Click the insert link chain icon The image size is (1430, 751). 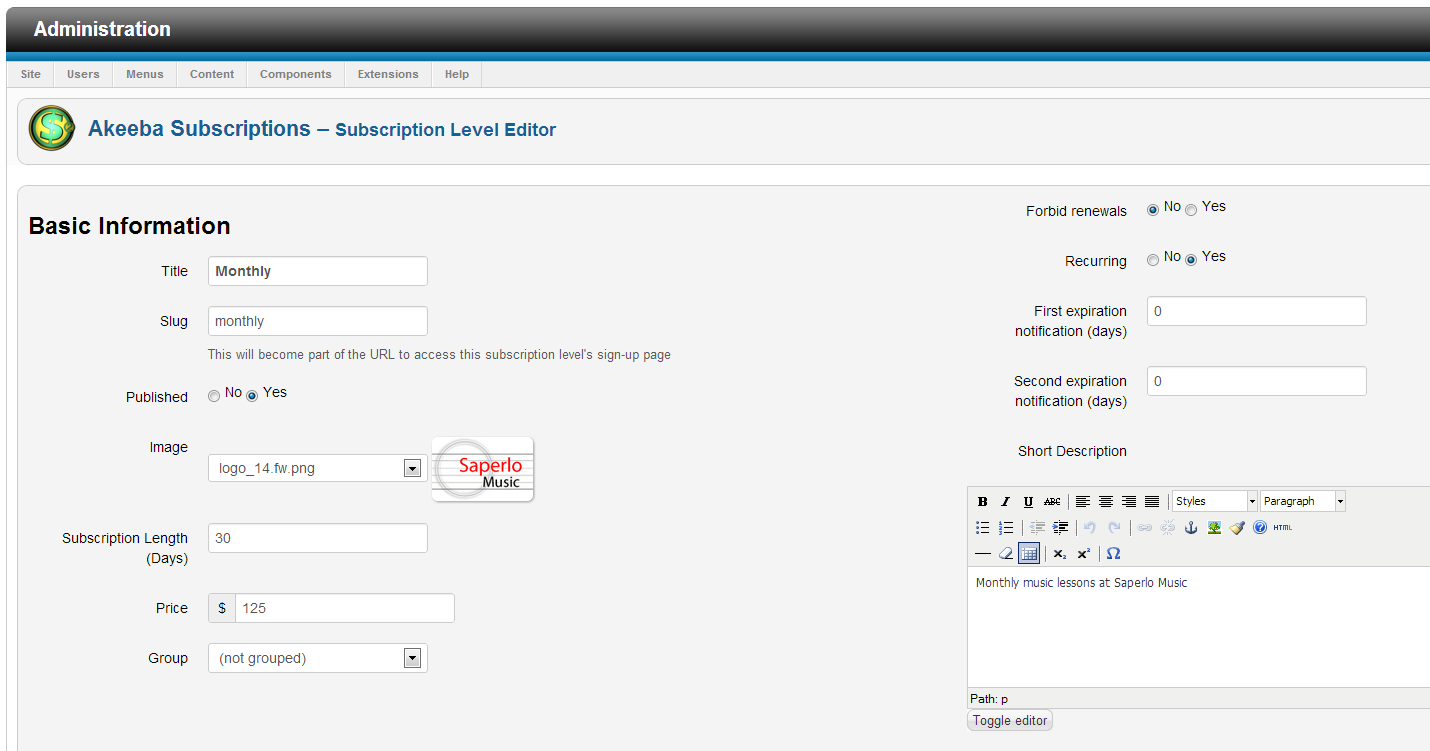tap(1145, 527)
